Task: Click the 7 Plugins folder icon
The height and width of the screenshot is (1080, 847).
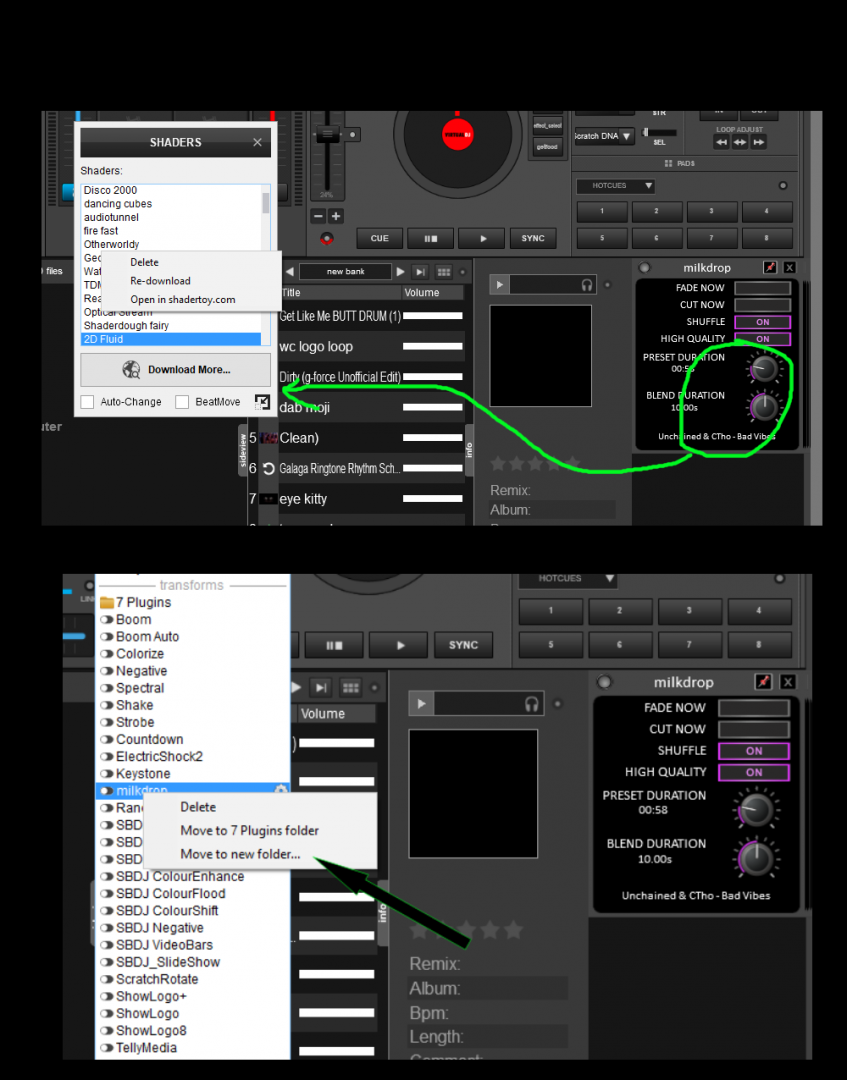Action: (x=107, y=603)
